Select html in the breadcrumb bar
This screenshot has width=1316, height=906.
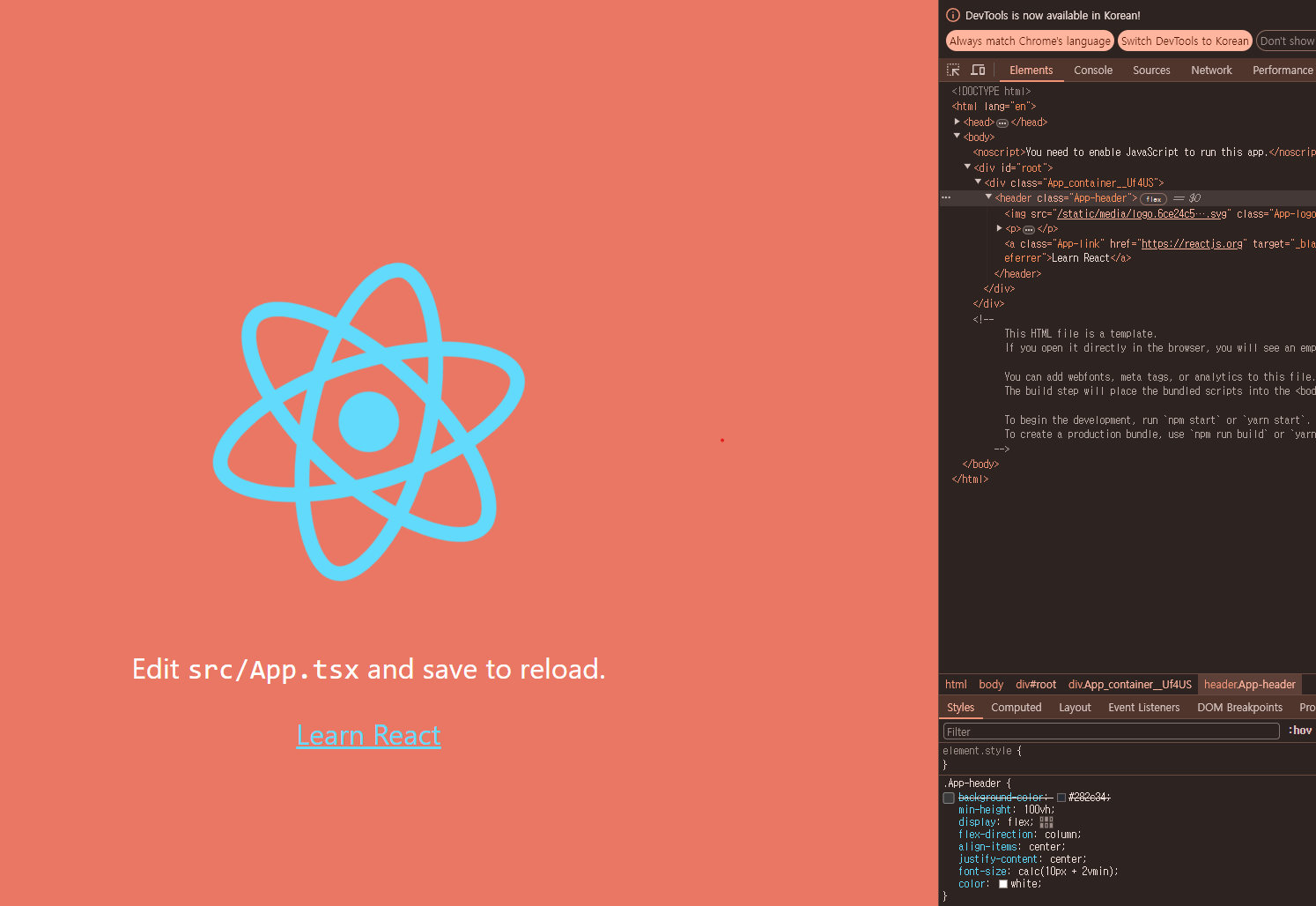[x=956, y=685]
